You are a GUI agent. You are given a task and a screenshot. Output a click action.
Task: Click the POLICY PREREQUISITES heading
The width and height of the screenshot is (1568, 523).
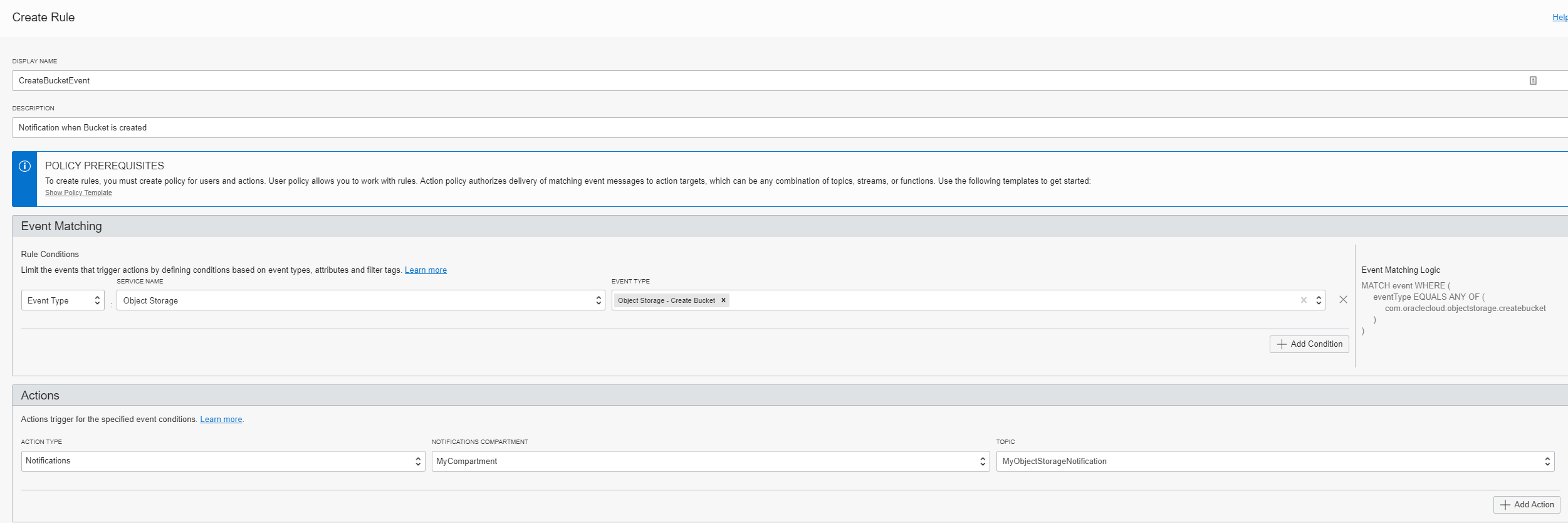[105, 166]
